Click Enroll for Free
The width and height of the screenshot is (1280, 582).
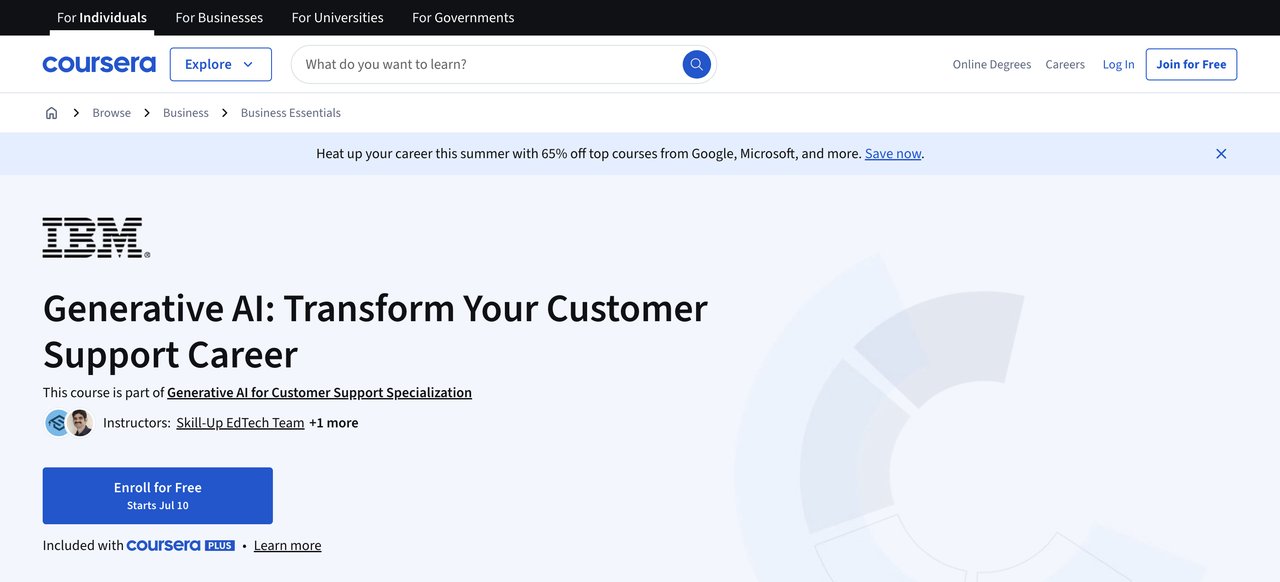[x=157, y=494]
